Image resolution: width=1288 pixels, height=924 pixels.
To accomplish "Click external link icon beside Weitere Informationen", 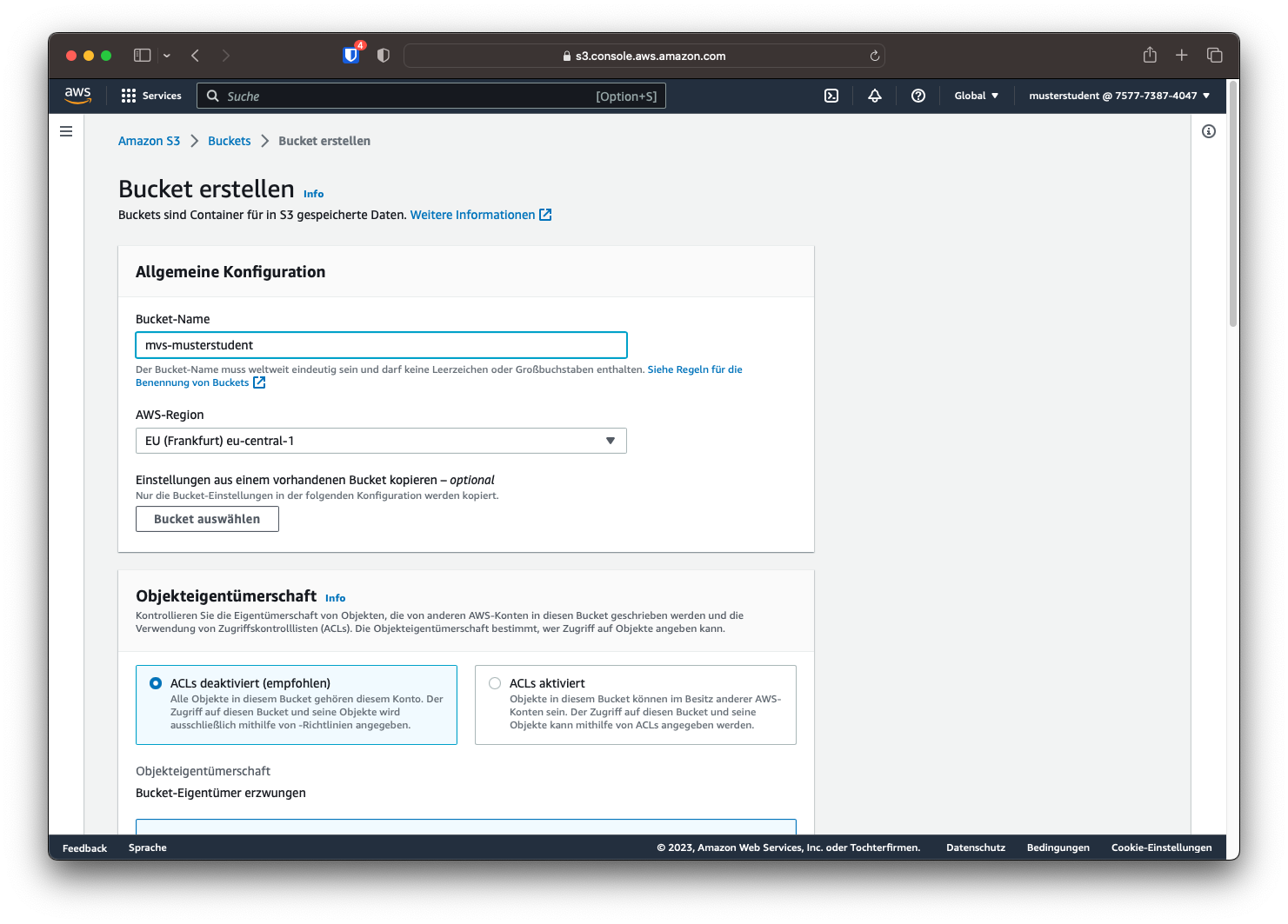I will (545, 215).
